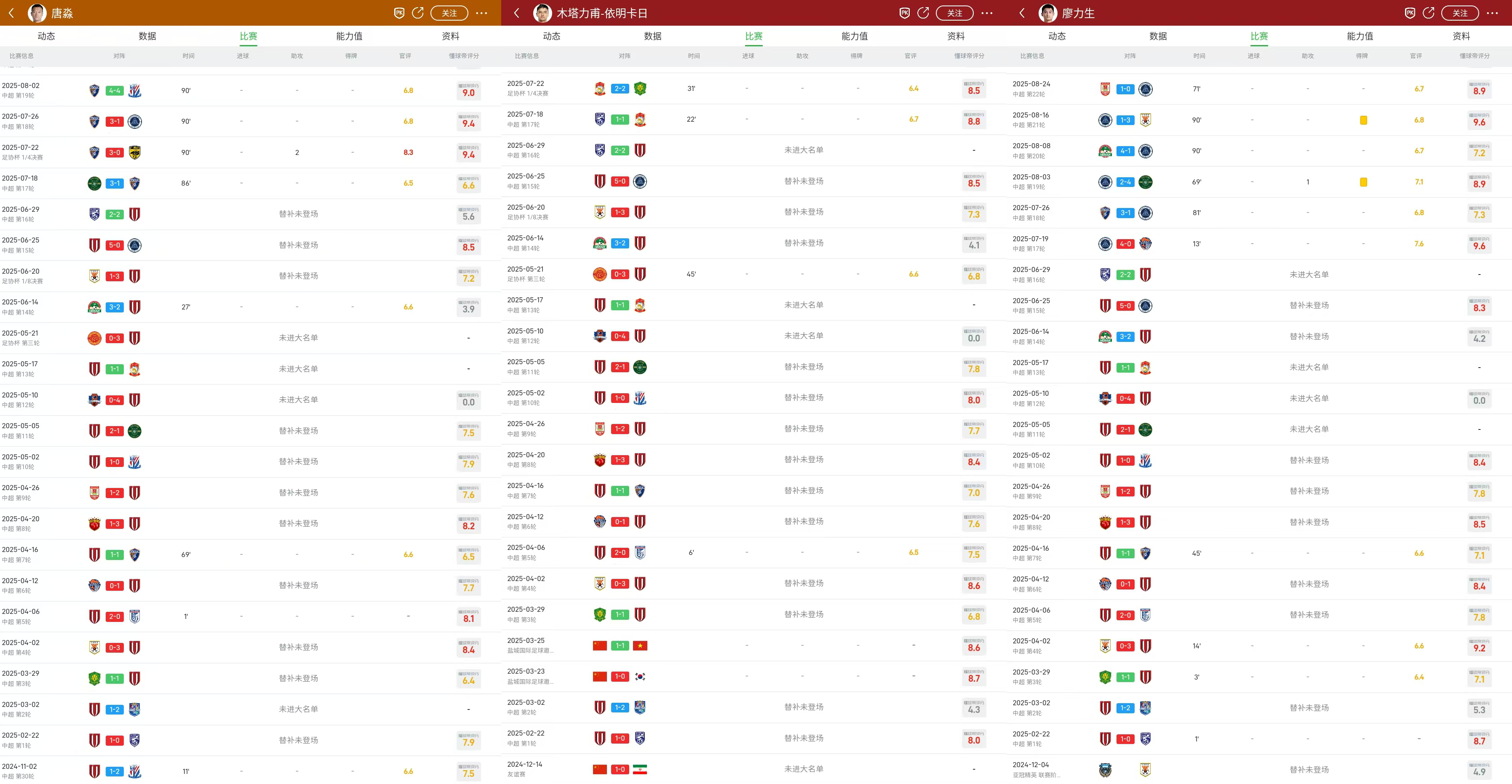Click the share icon on 木塔力甫-依明卡日's page
This screenshot has width=1512, height=784.
[x=923, y=13]
